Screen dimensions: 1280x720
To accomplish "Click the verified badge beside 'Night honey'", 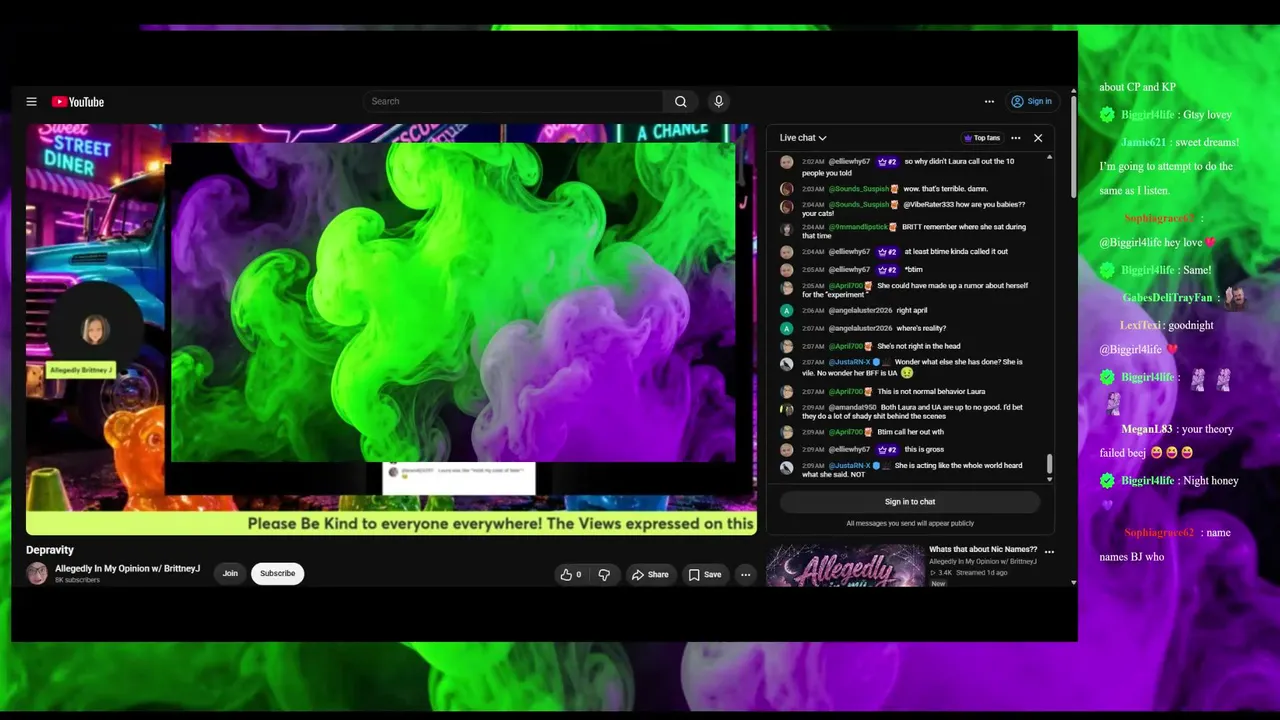I will [1107, 481].
